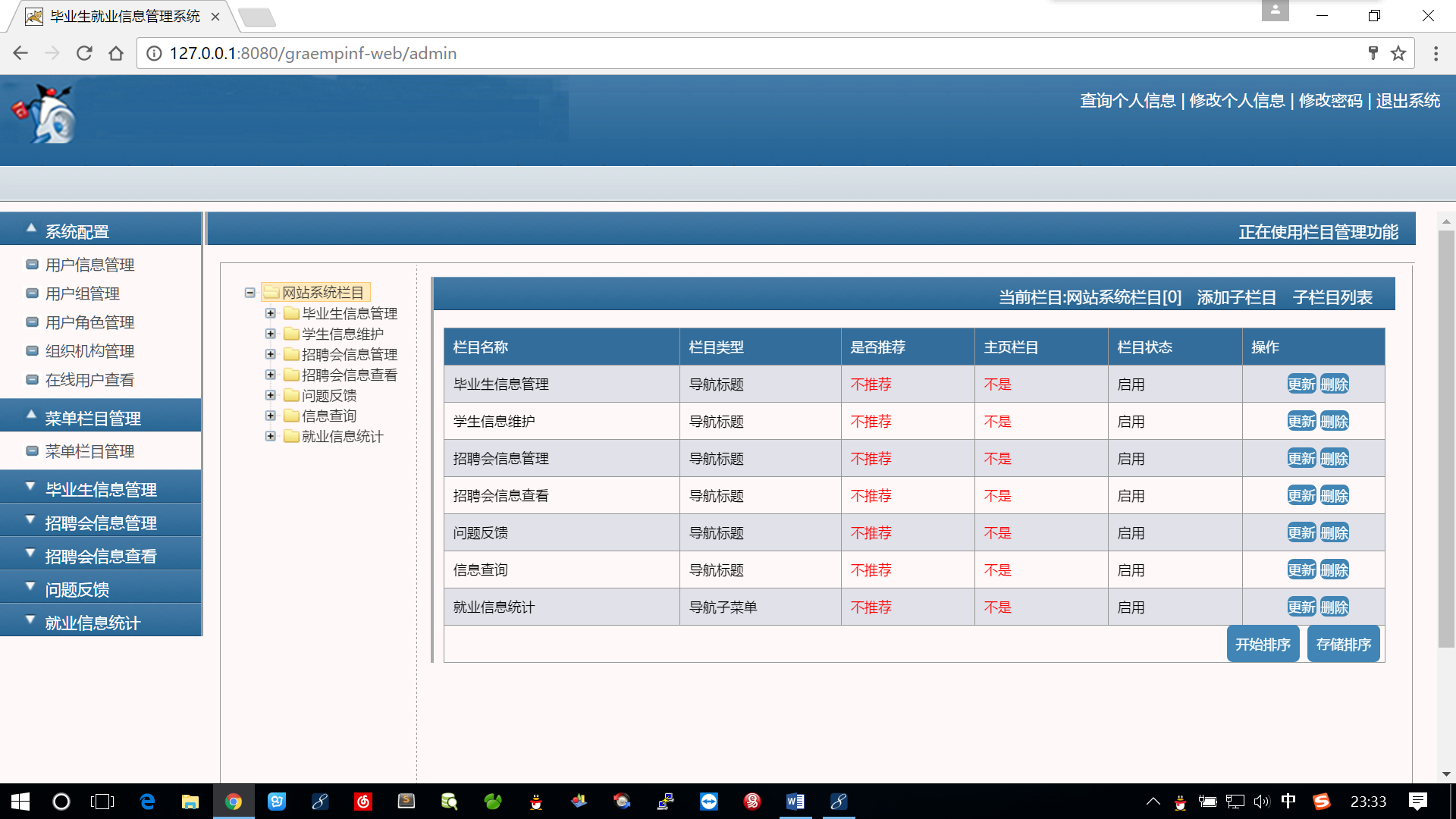This screenshot has width=1456, height=819.
Task: Open Word from the Windows taskbar
Action: (x=795, y=802)
